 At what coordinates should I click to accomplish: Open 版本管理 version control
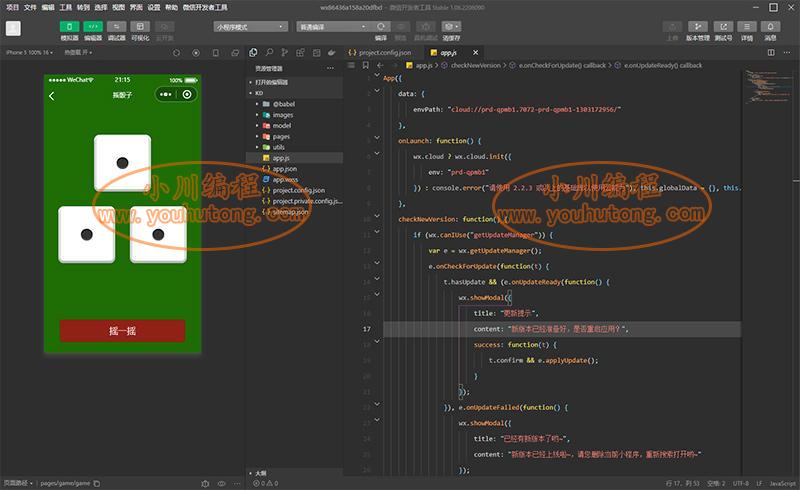coord(697,27)
